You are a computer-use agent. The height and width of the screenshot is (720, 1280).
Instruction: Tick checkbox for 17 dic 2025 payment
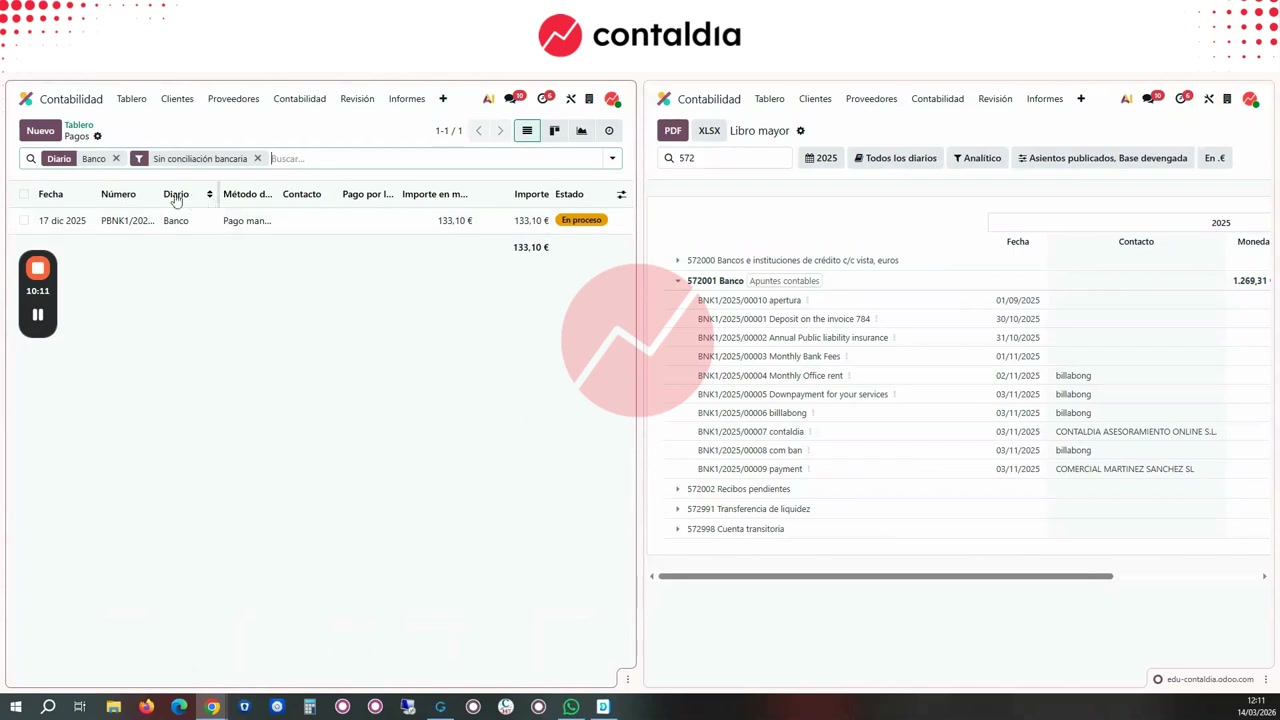[x=24, y=220]
